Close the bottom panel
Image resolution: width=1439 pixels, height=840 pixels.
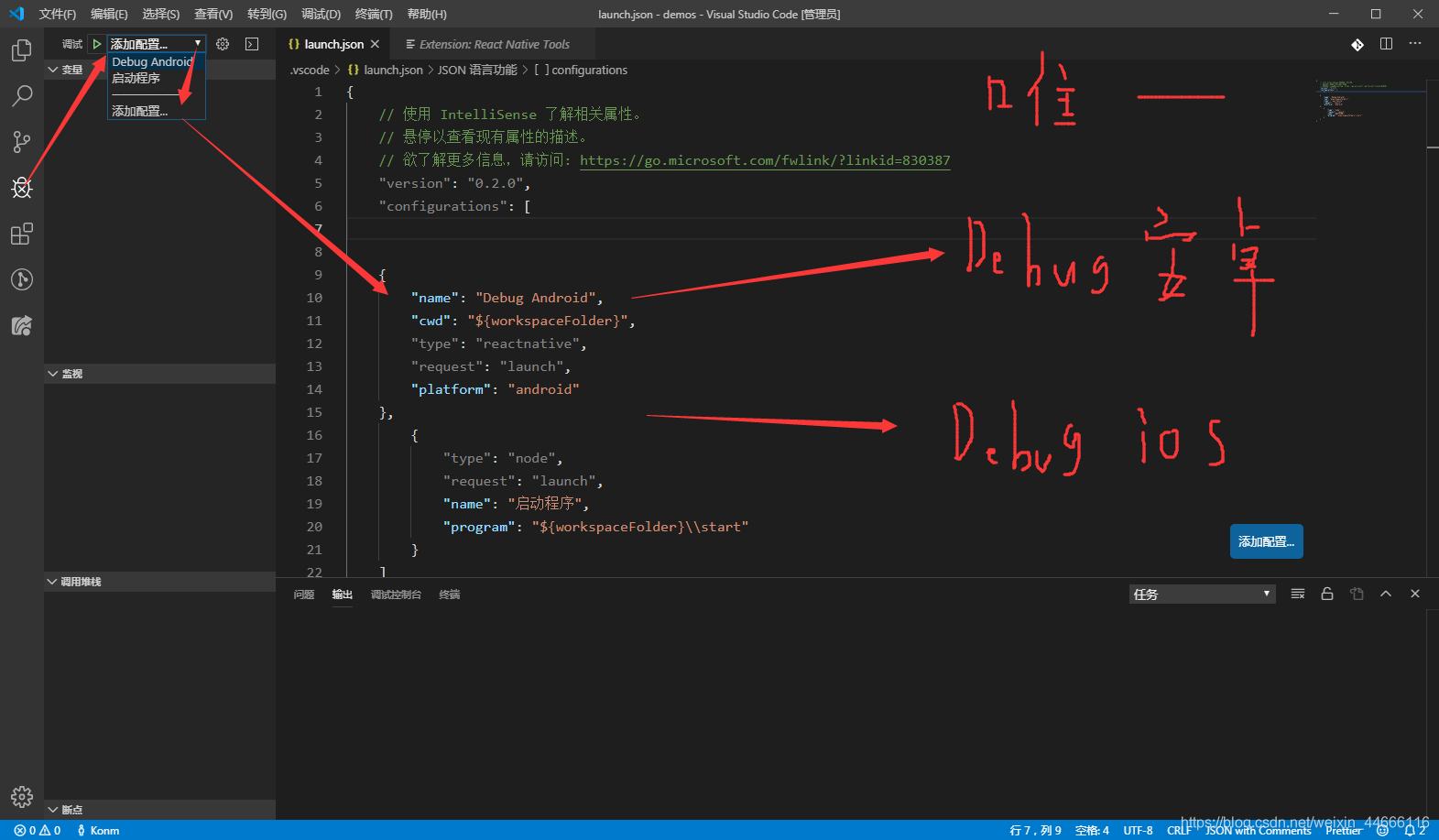[x=1415, y=594]
